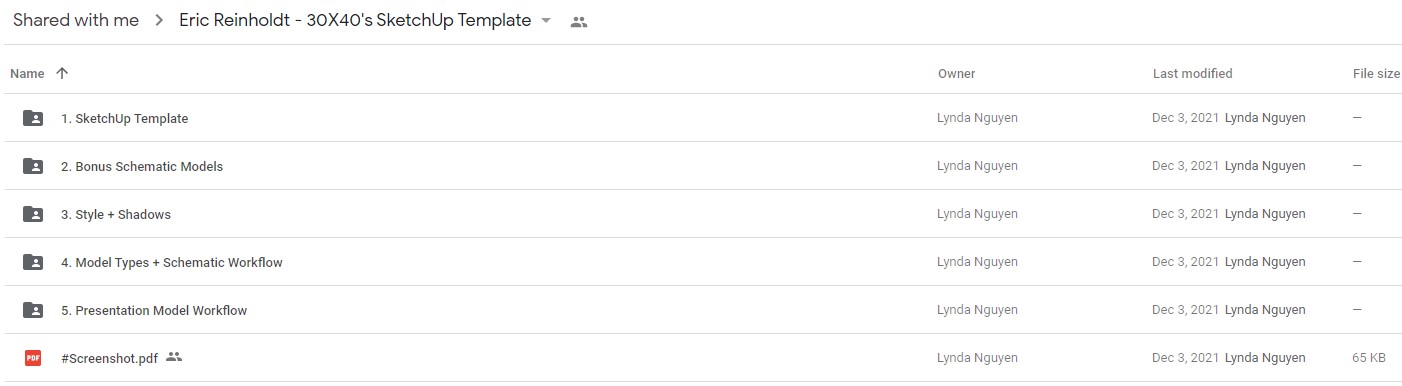This screenshot has width=1402, height=386.
Task: Click the shared people icon beside the folder title
Action: point(578,21)
